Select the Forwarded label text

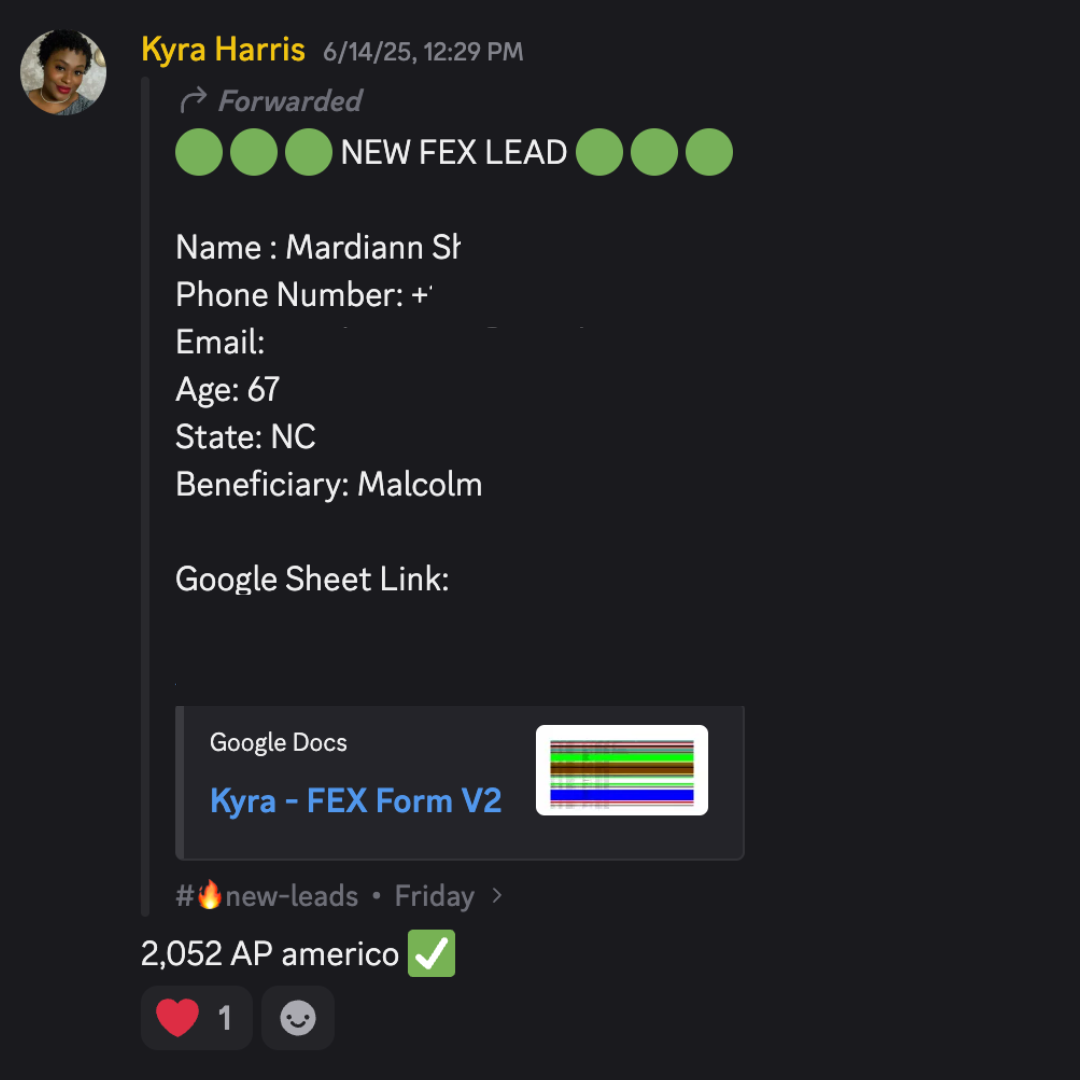coord(290,101)
